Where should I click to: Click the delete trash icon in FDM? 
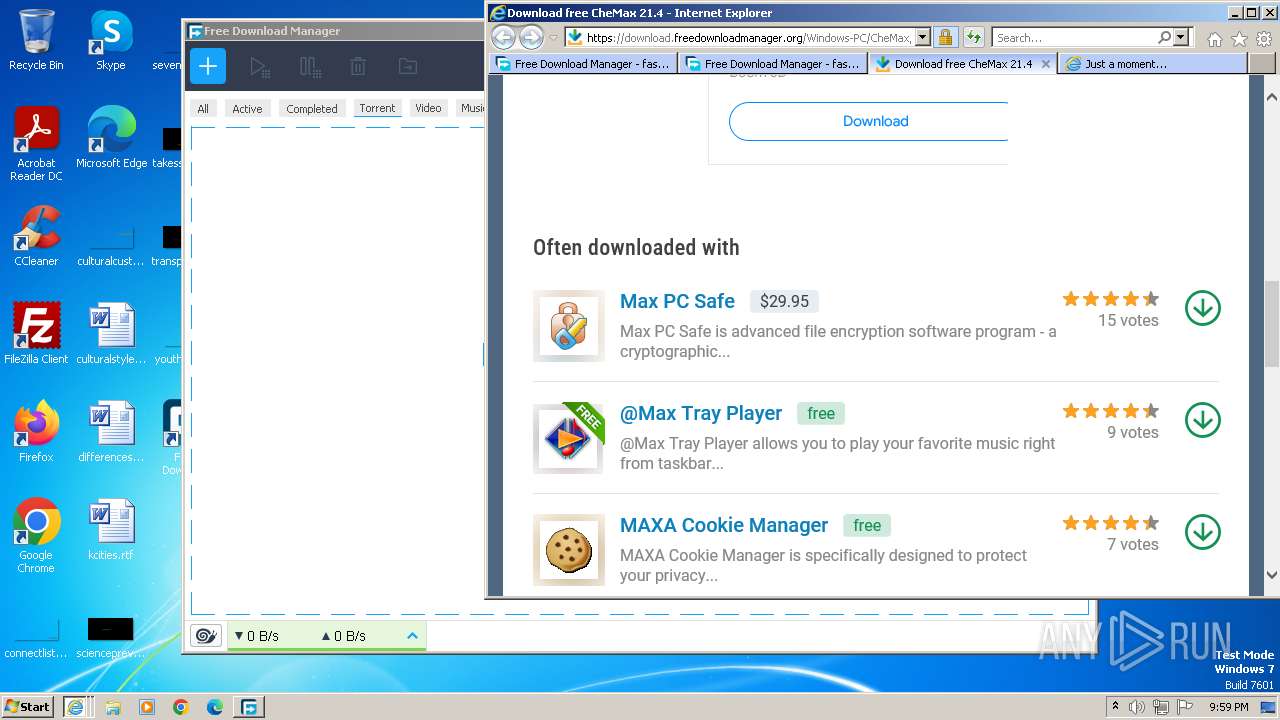click(x=358, y=67)
